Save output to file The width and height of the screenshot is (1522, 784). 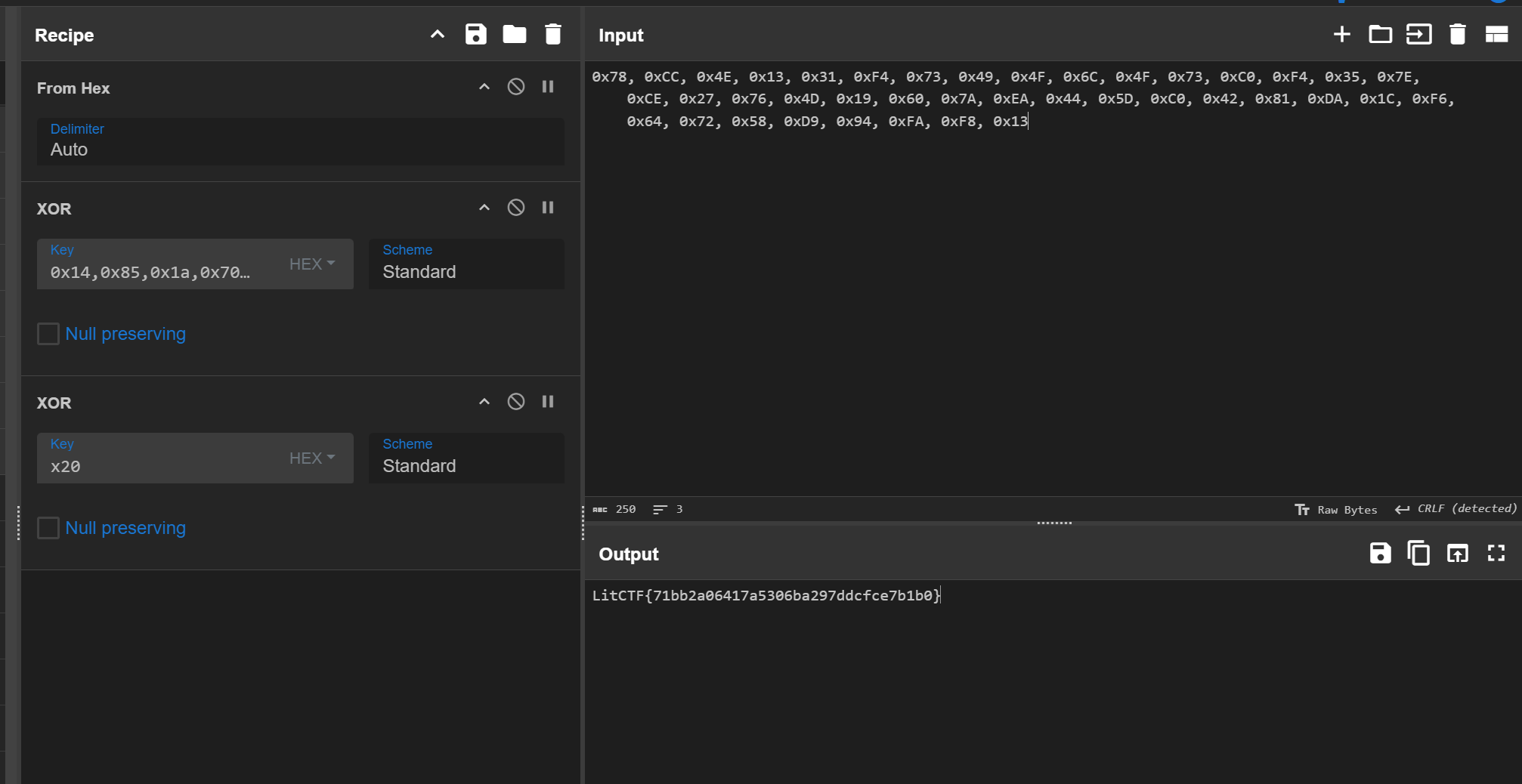[1381, 554]
